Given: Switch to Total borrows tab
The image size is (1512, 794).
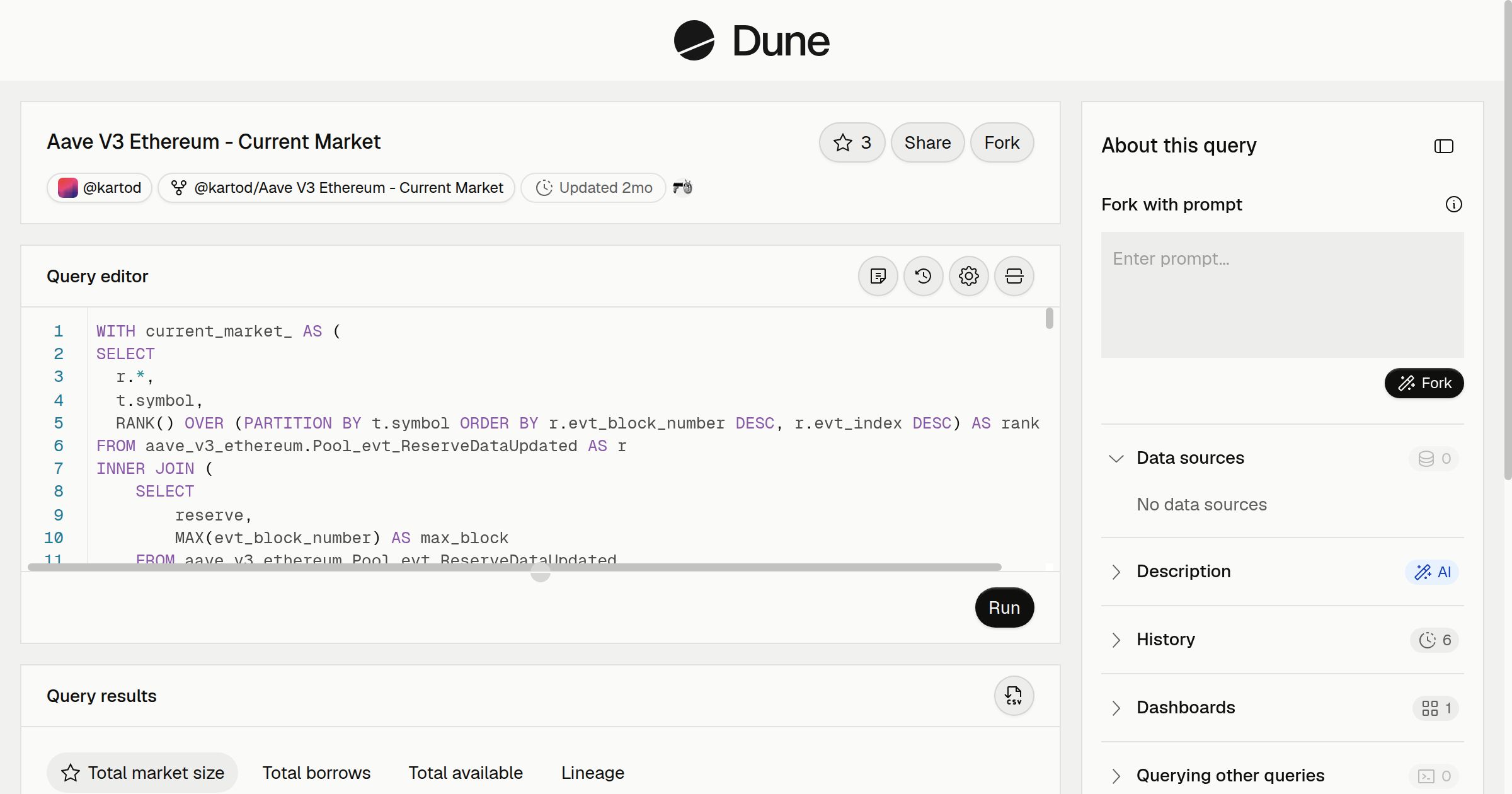Looking at the screenshot, I should [316, 773].
